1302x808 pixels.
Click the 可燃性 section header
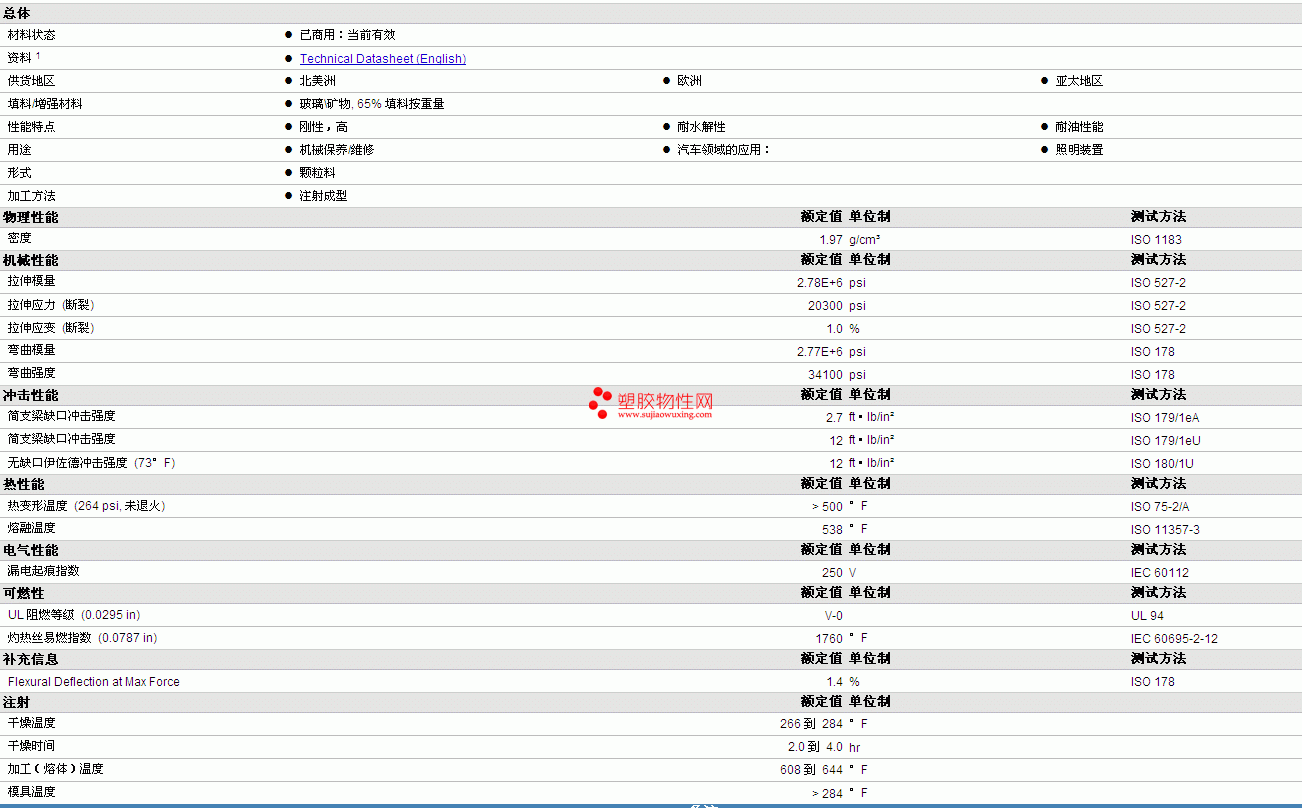coord(24,593)
